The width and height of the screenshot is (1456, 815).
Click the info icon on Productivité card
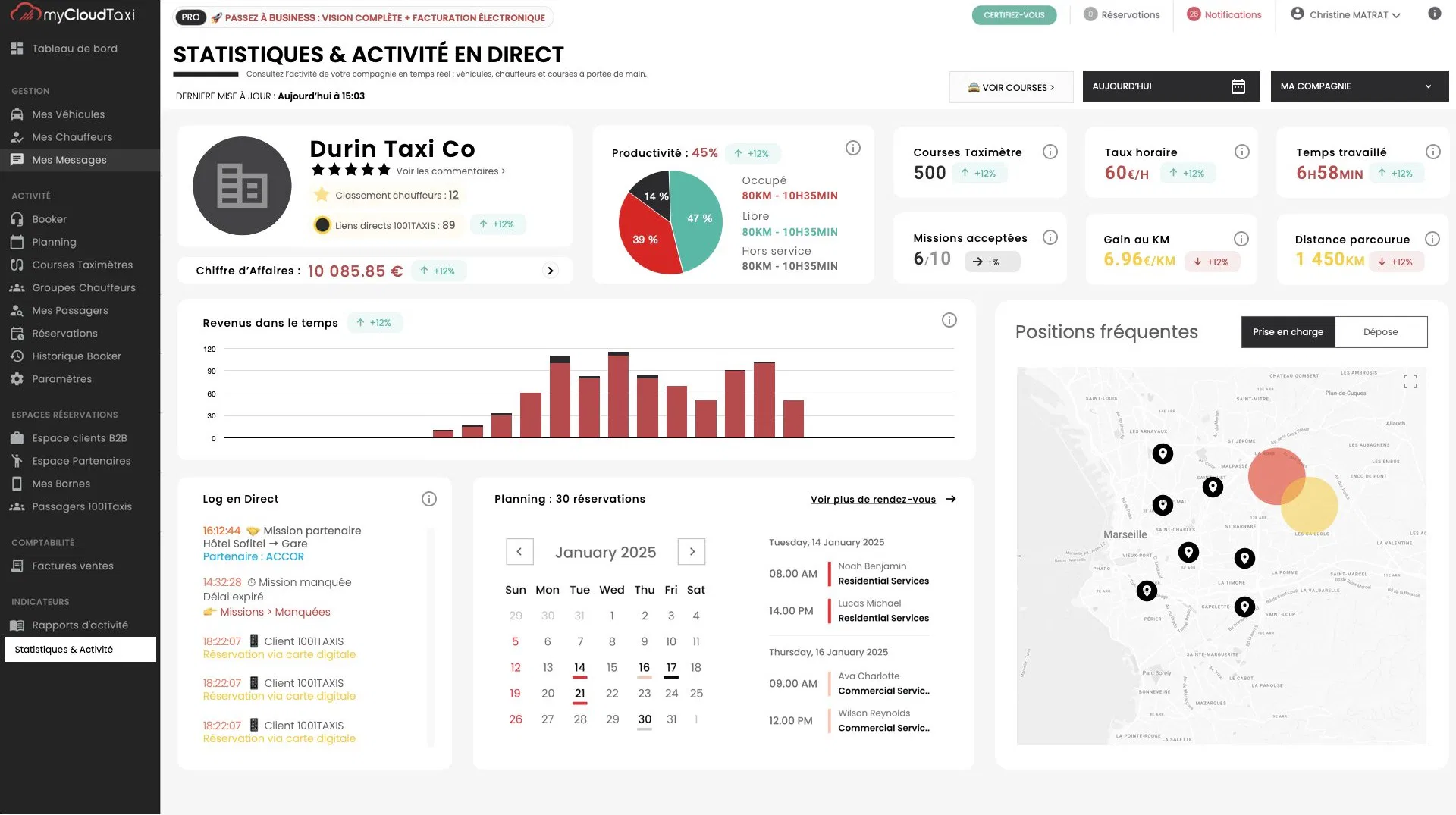pyautogui.click(x=853, y=148)
